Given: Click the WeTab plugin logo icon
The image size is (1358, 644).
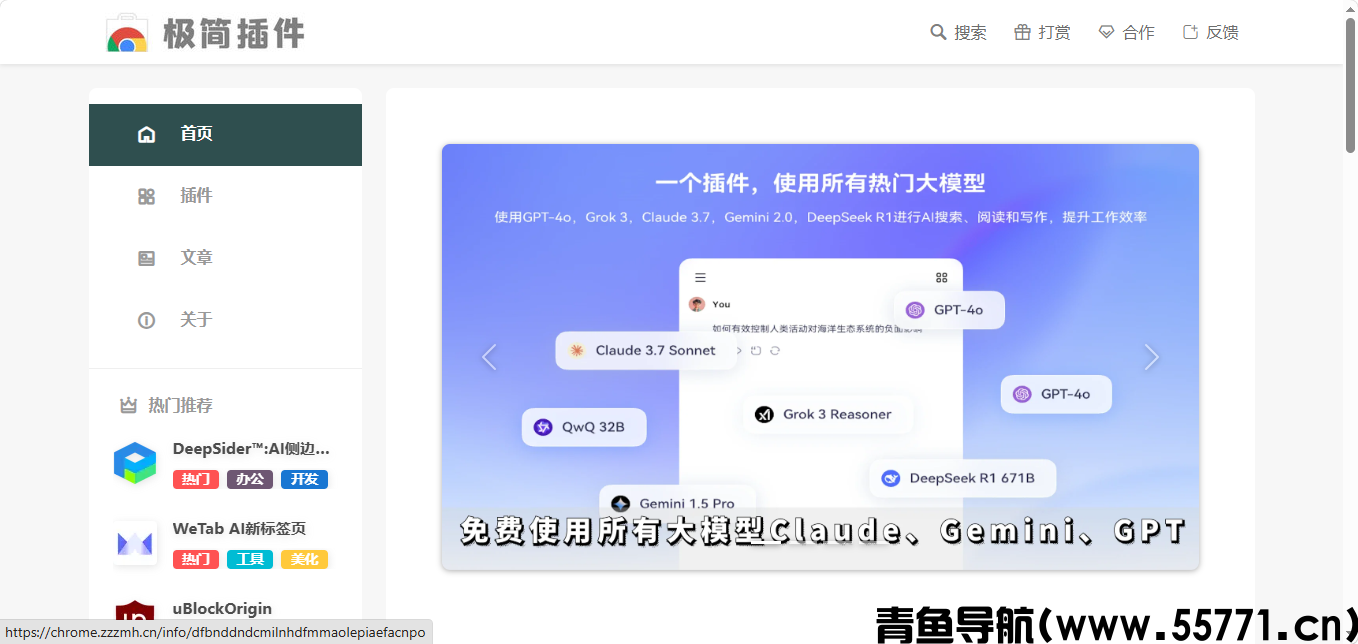Looking at the screenshot, I should pos(135,543).
